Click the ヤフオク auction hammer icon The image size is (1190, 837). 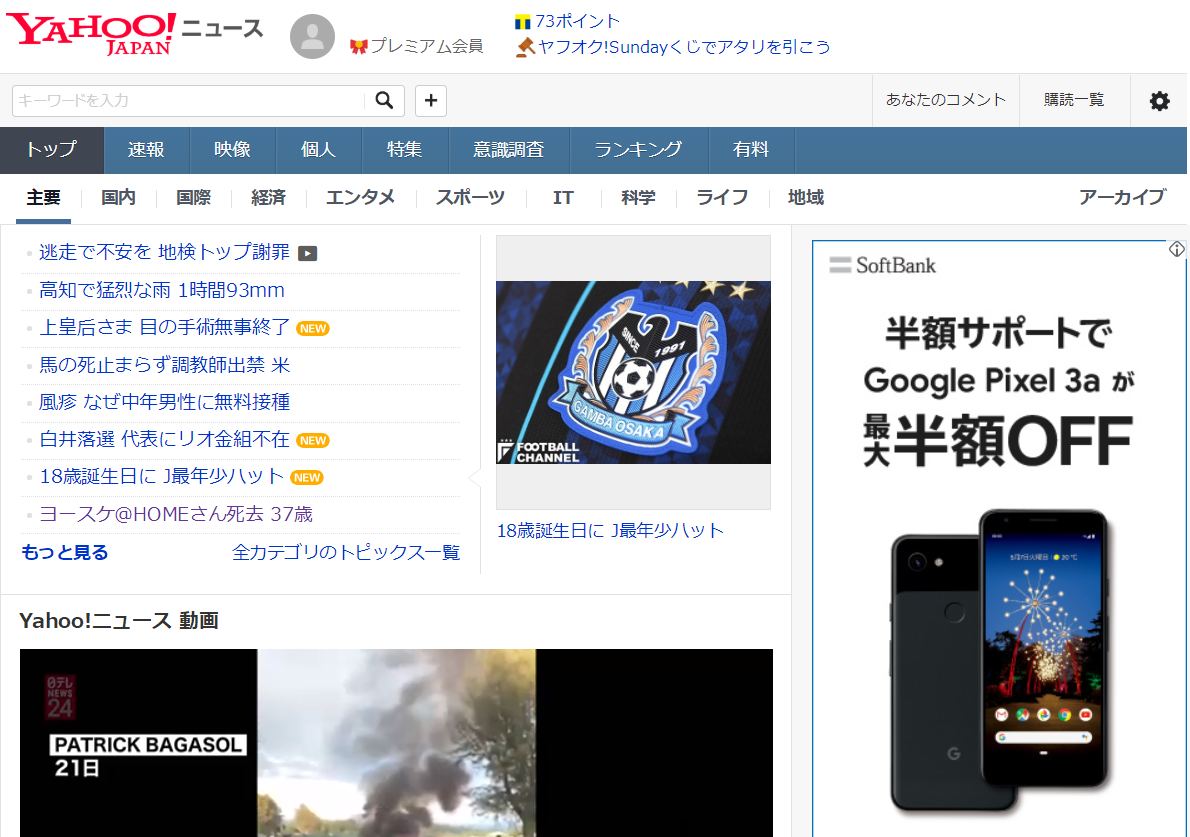pyautogui.click(x=525, y=47)
